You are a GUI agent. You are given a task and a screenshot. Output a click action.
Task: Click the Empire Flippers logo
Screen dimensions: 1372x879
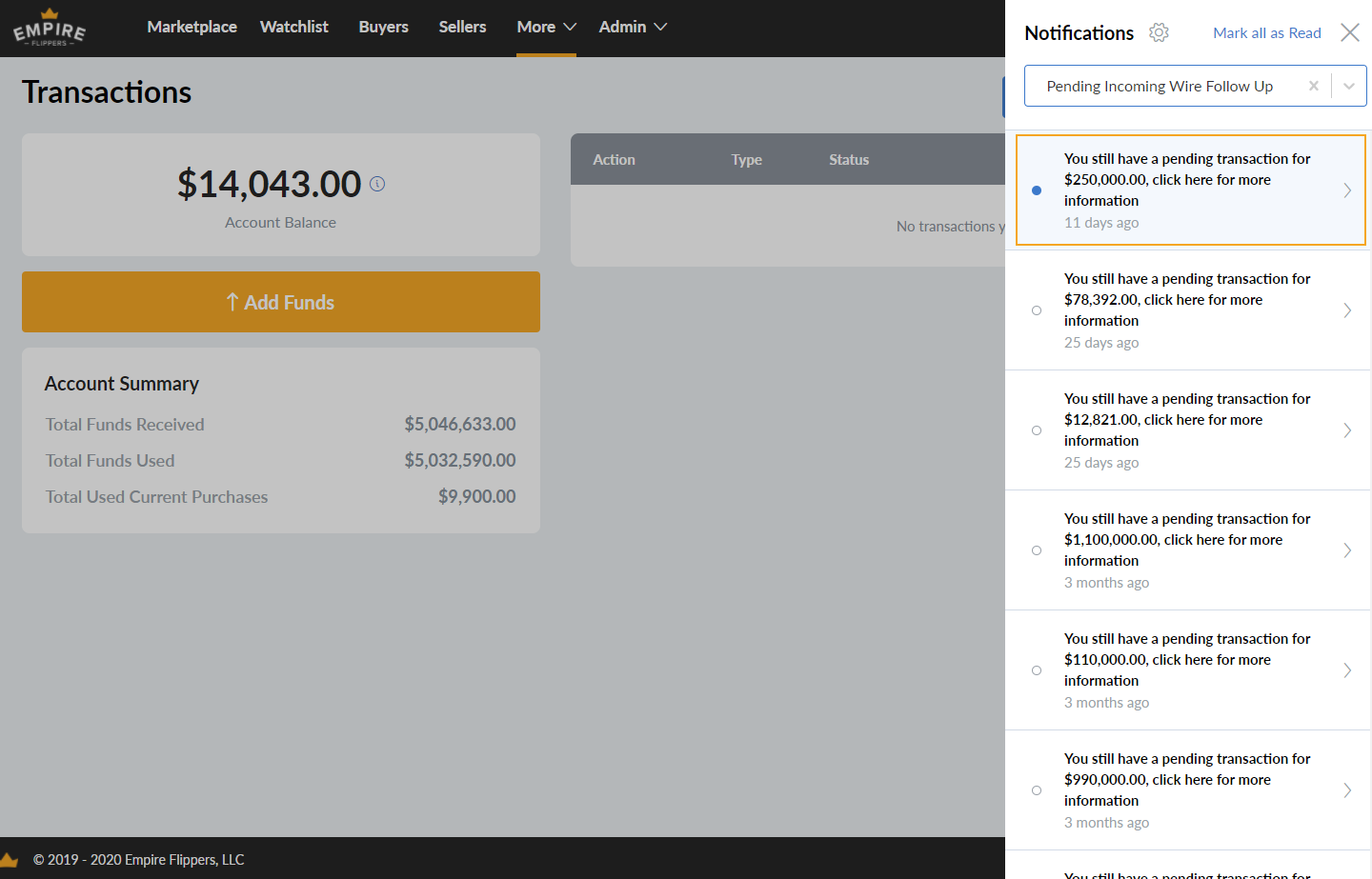[x=50, y=28]
